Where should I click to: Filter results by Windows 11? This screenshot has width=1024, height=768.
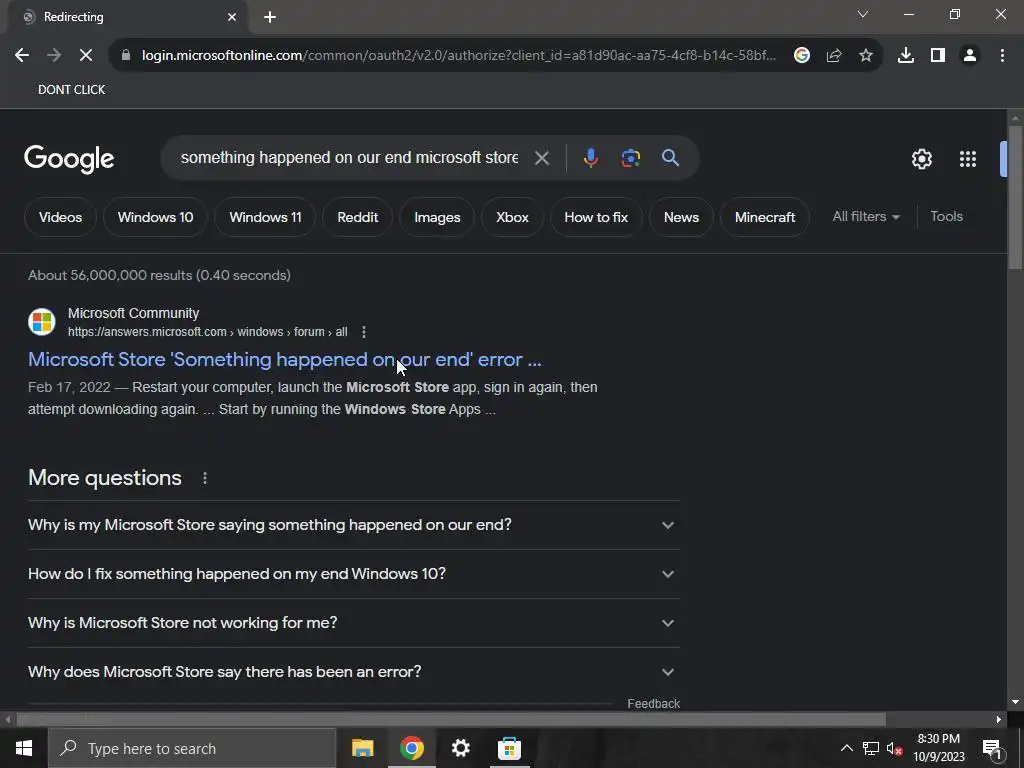click(x=265, y=217)
